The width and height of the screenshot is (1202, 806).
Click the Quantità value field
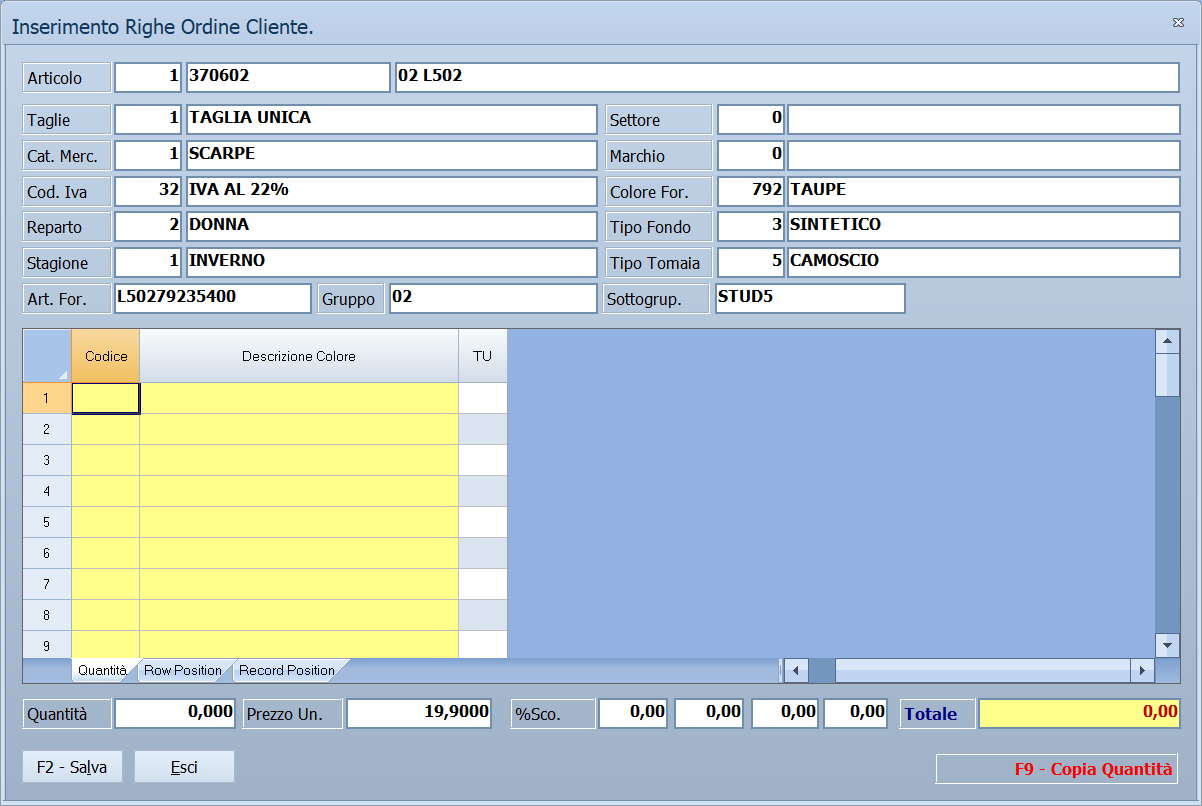click(x=175, y=713)
